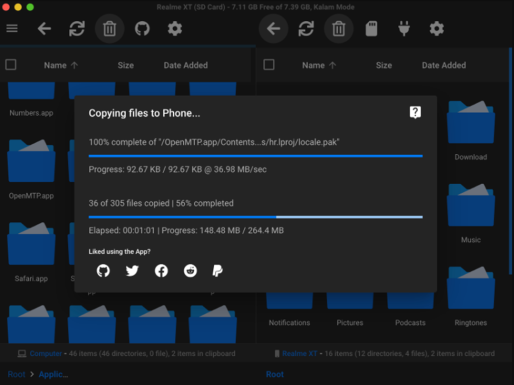Click the current file progress bar
Image resolution: width=514 pixels, height=385 pixels.
click(256, 156)
